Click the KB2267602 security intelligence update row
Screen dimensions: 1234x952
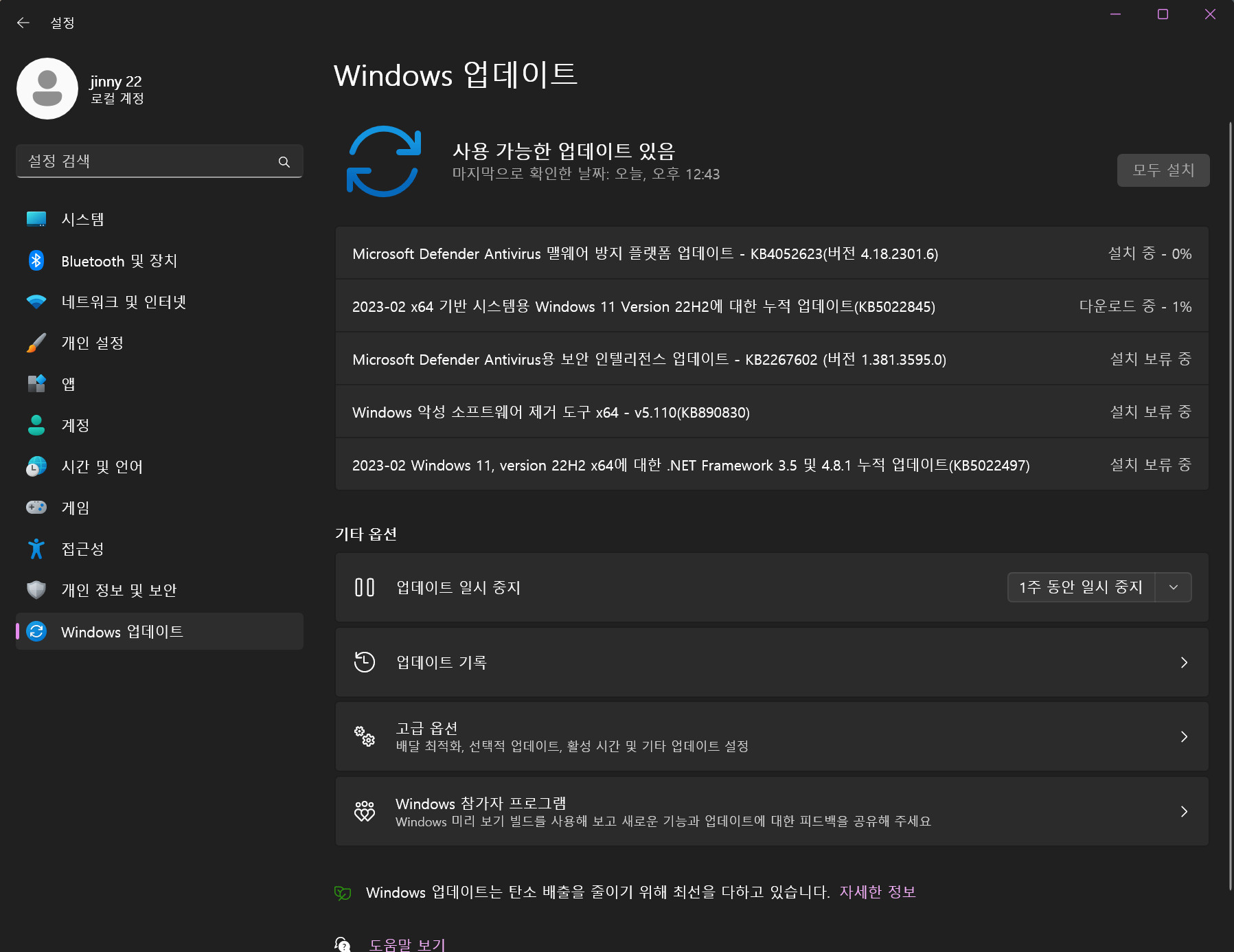[772, 359]
